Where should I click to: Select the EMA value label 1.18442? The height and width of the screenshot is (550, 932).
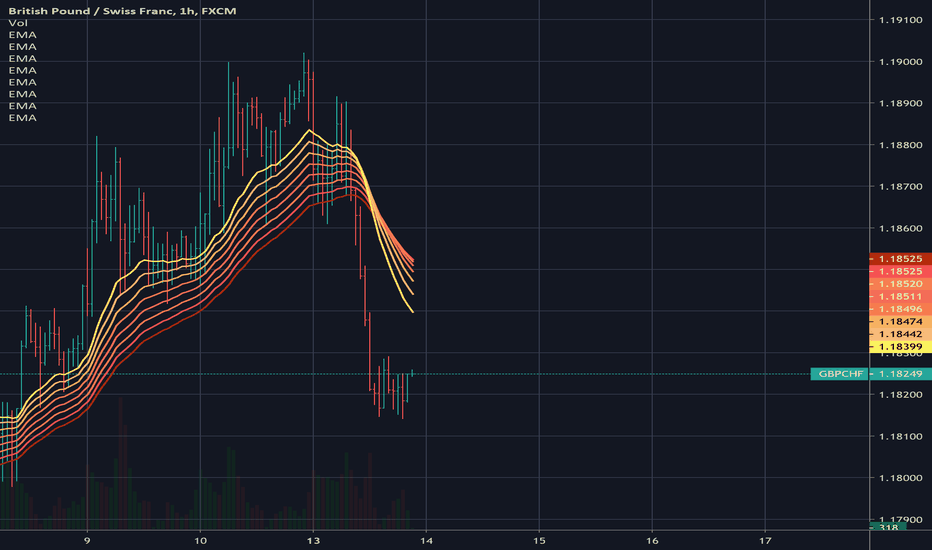900,334
